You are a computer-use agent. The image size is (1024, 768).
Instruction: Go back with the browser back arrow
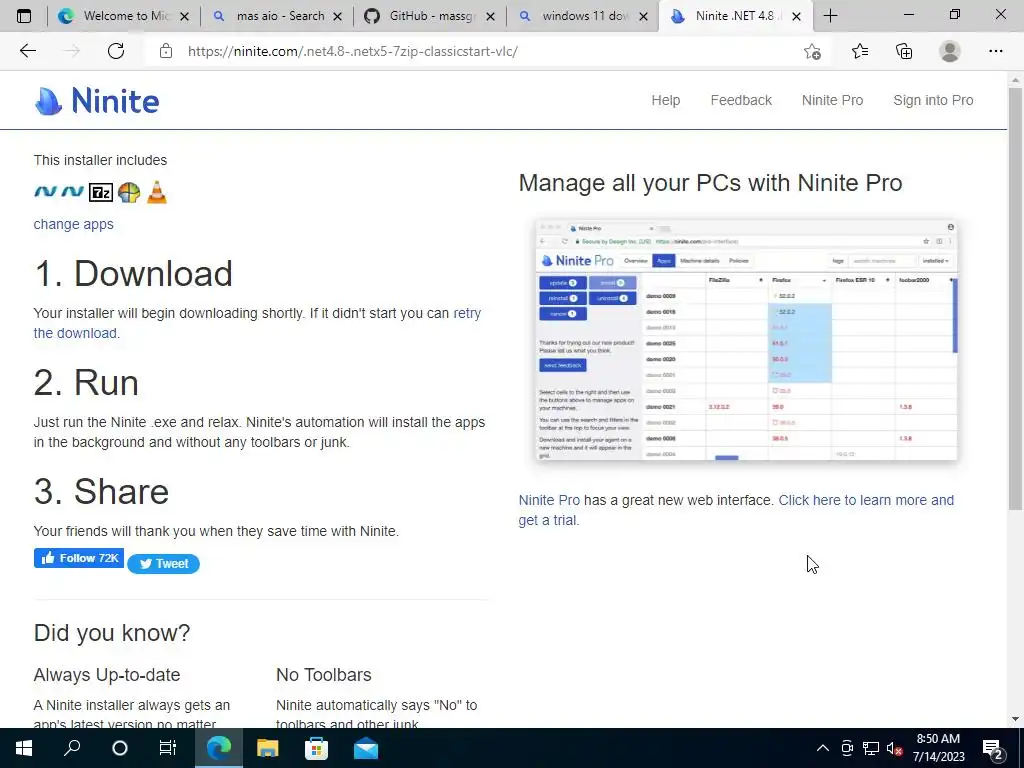tap(27, 51)
